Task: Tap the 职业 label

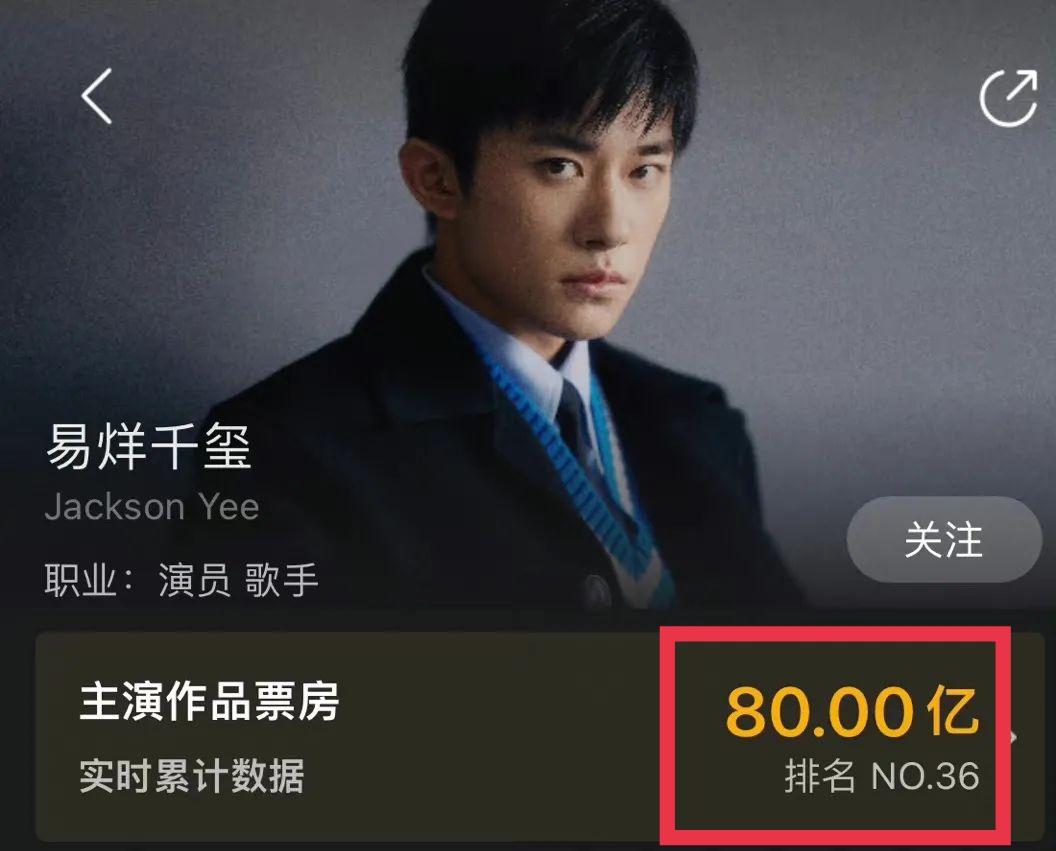Action: (79, 580)
